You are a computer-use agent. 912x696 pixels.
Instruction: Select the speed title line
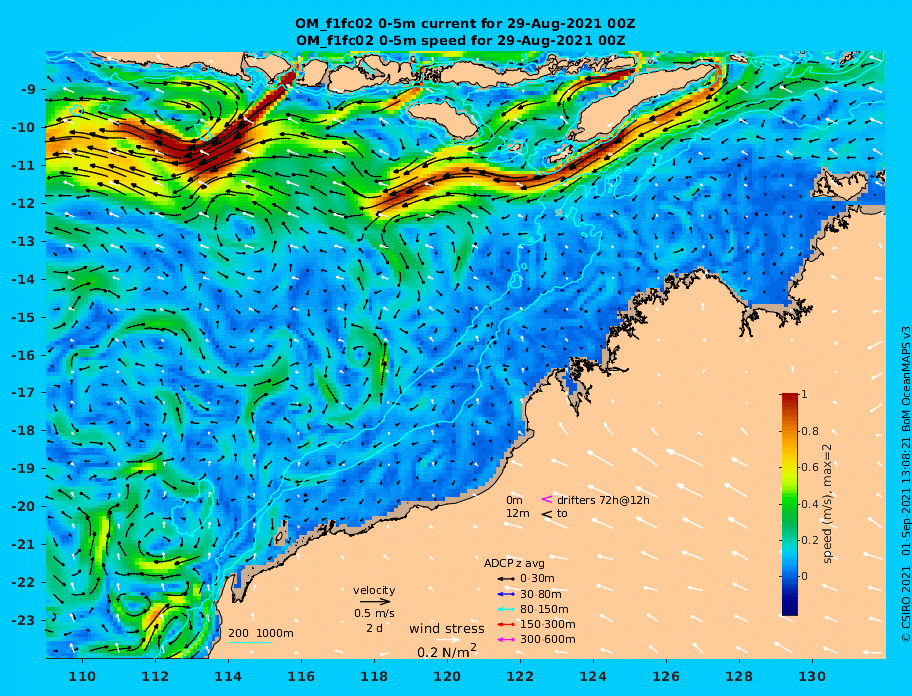[x=460, y=41]
